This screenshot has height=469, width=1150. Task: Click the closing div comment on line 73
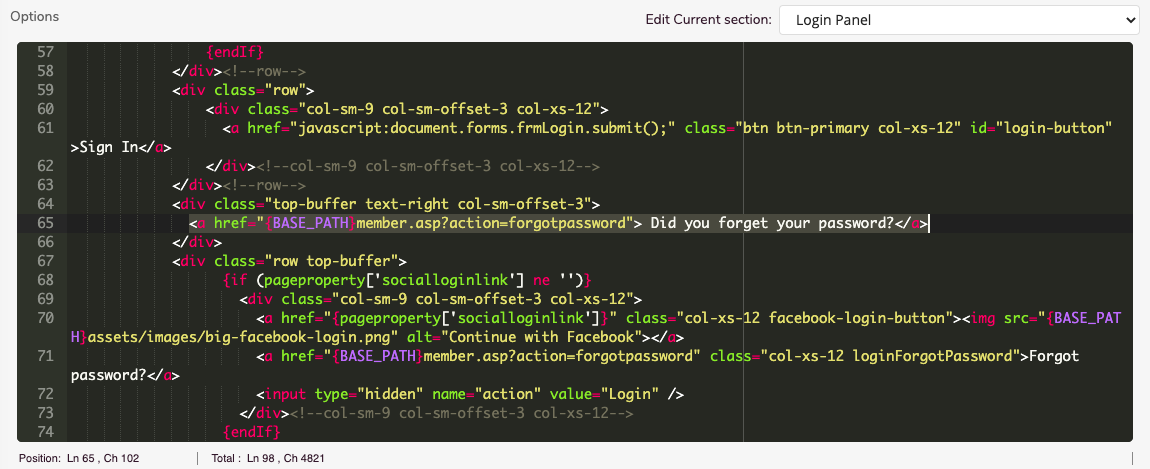462,413
